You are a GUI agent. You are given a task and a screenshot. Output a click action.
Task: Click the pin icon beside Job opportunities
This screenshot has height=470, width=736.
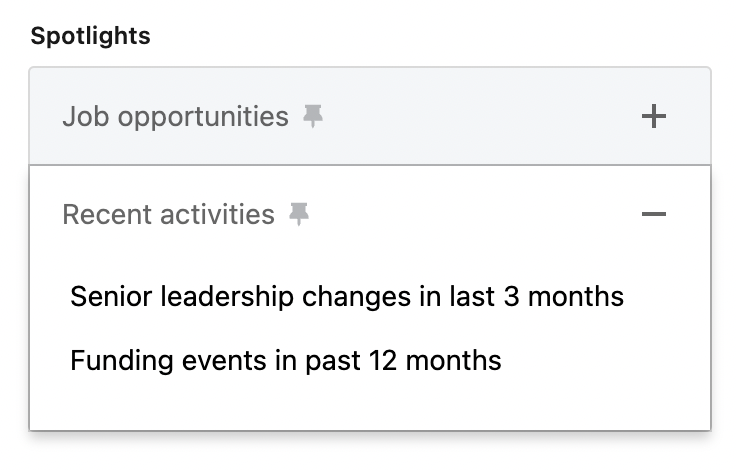coord(314,117)
